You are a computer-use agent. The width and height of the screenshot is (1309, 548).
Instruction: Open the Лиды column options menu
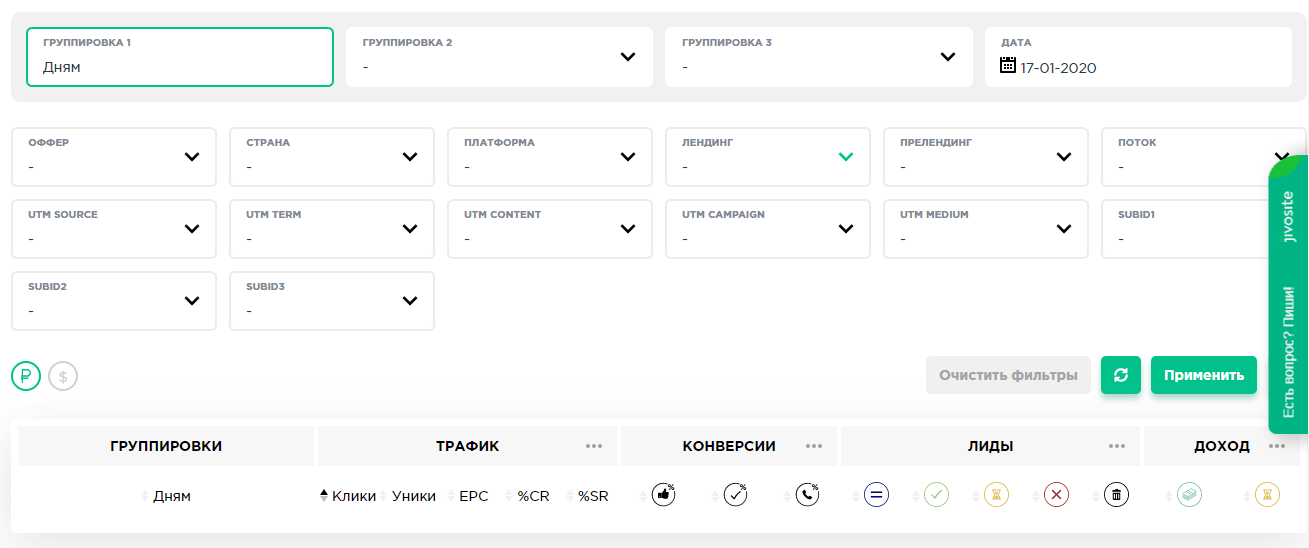coord(1117,447)
